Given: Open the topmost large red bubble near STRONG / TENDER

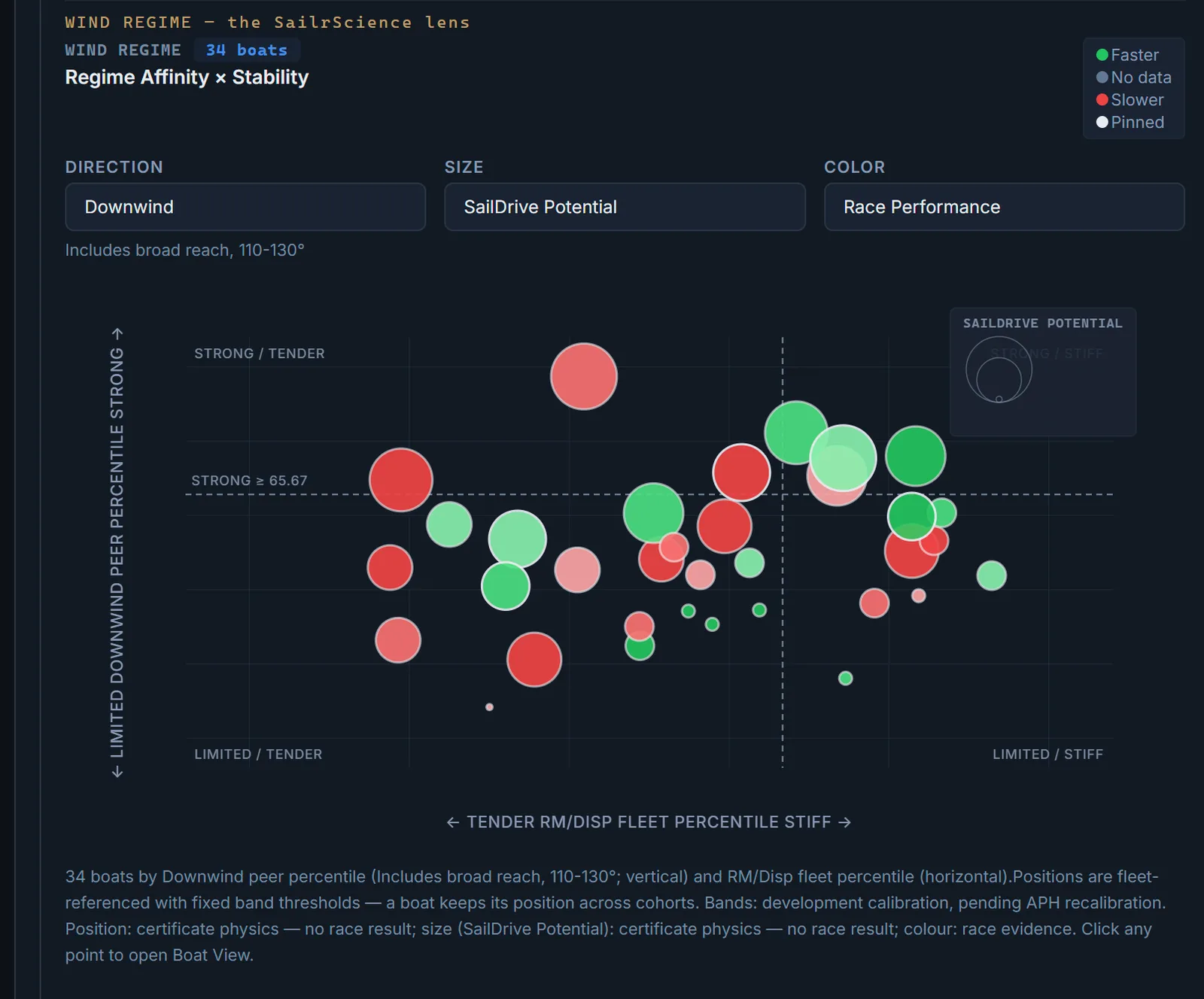Looking at the screenshot, I should point(584,376).
